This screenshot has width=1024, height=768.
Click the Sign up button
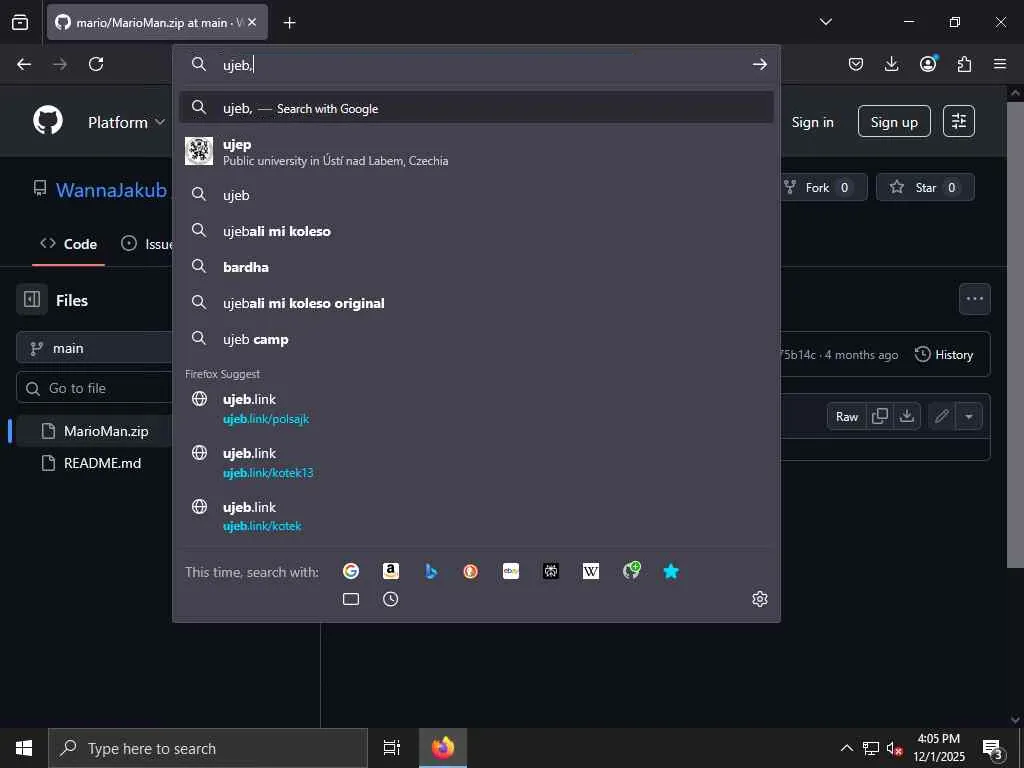894,121
